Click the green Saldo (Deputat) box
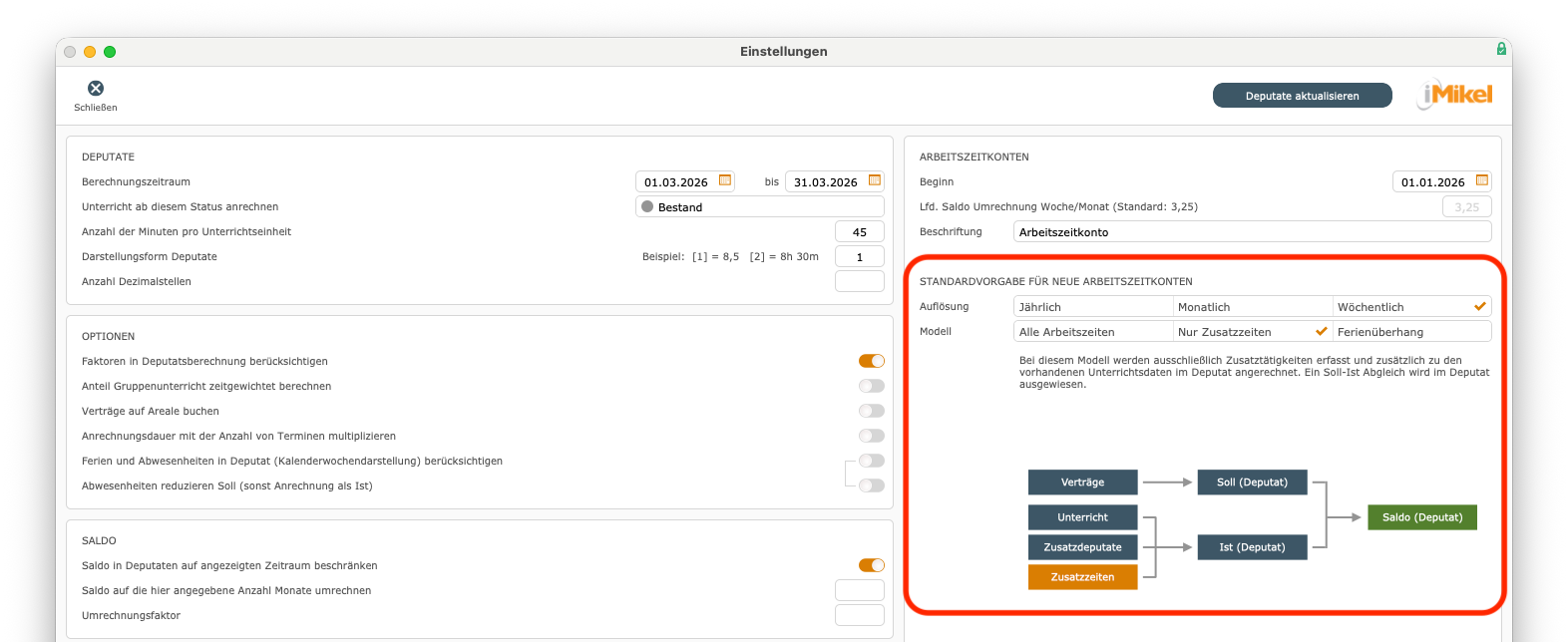The image size is (1568, 642). [1421, 517]
